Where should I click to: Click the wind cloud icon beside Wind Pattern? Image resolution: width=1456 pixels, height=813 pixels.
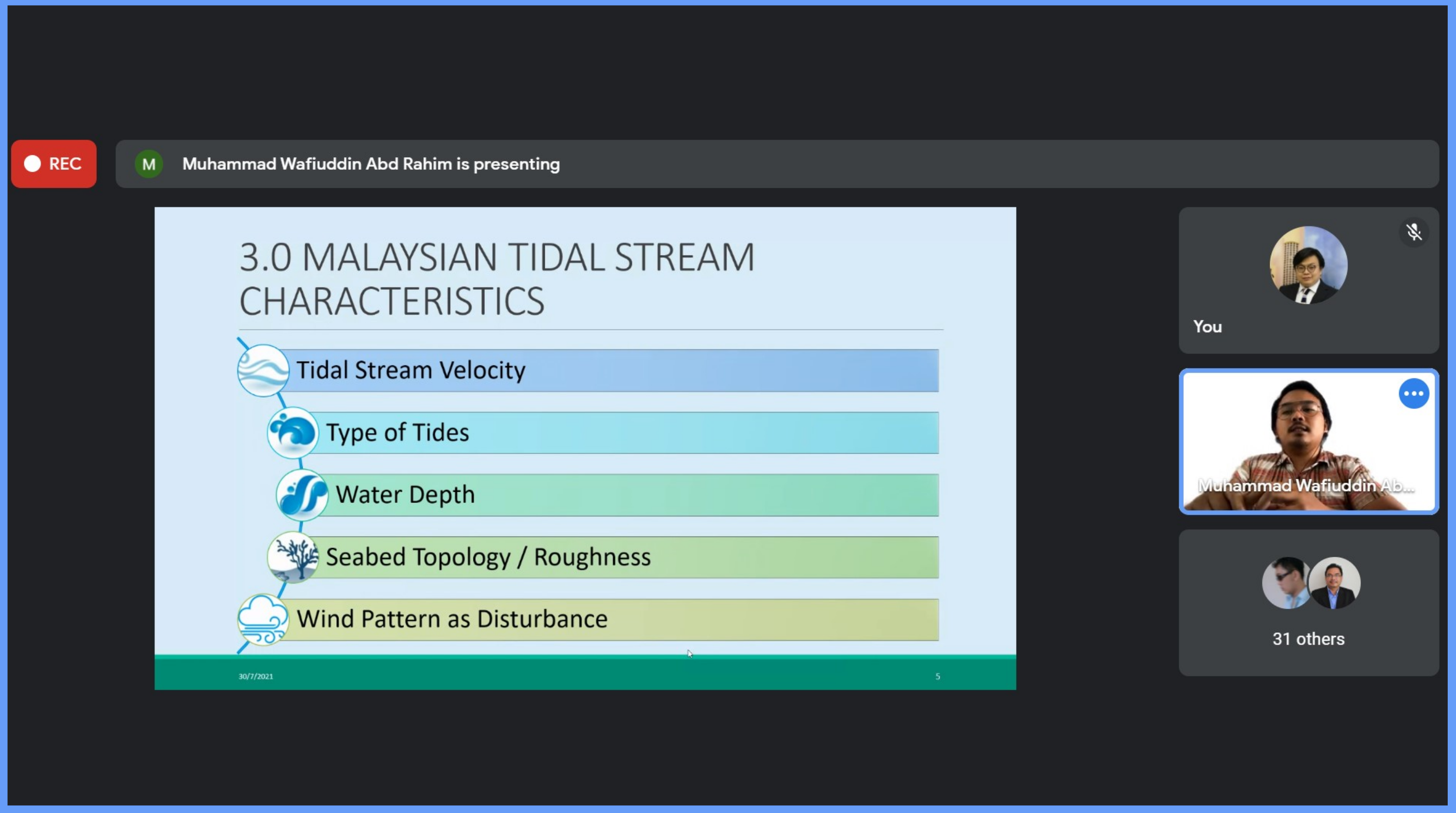click(x=263, y=619)
